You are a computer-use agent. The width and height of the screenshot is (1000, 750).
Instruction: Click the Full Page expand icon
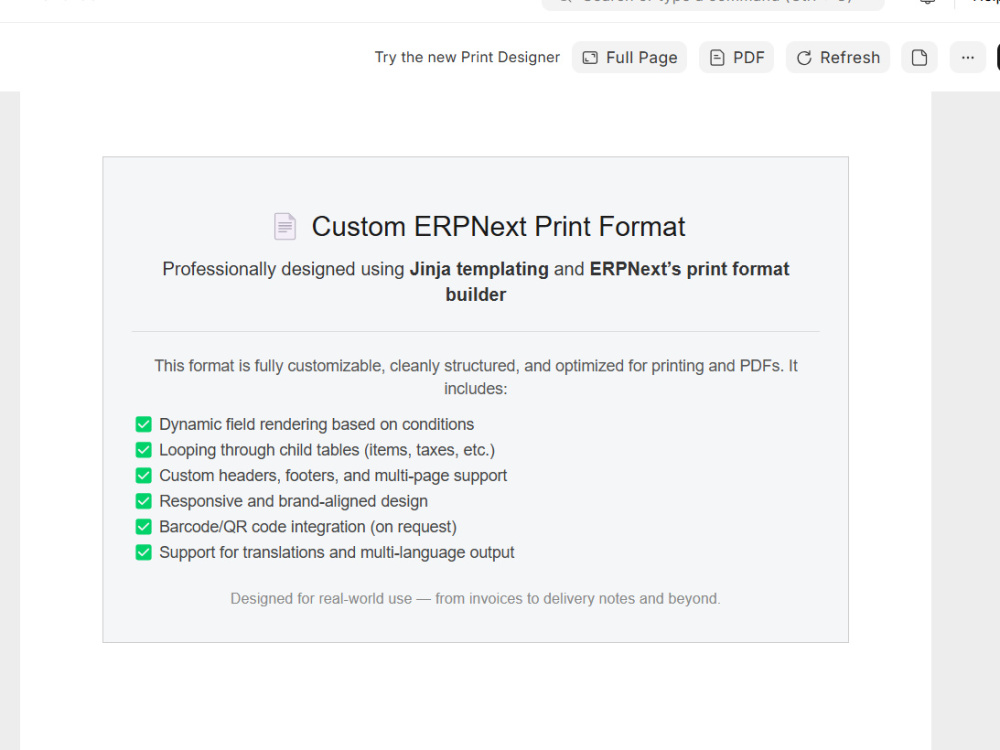[x=590, y=57]
